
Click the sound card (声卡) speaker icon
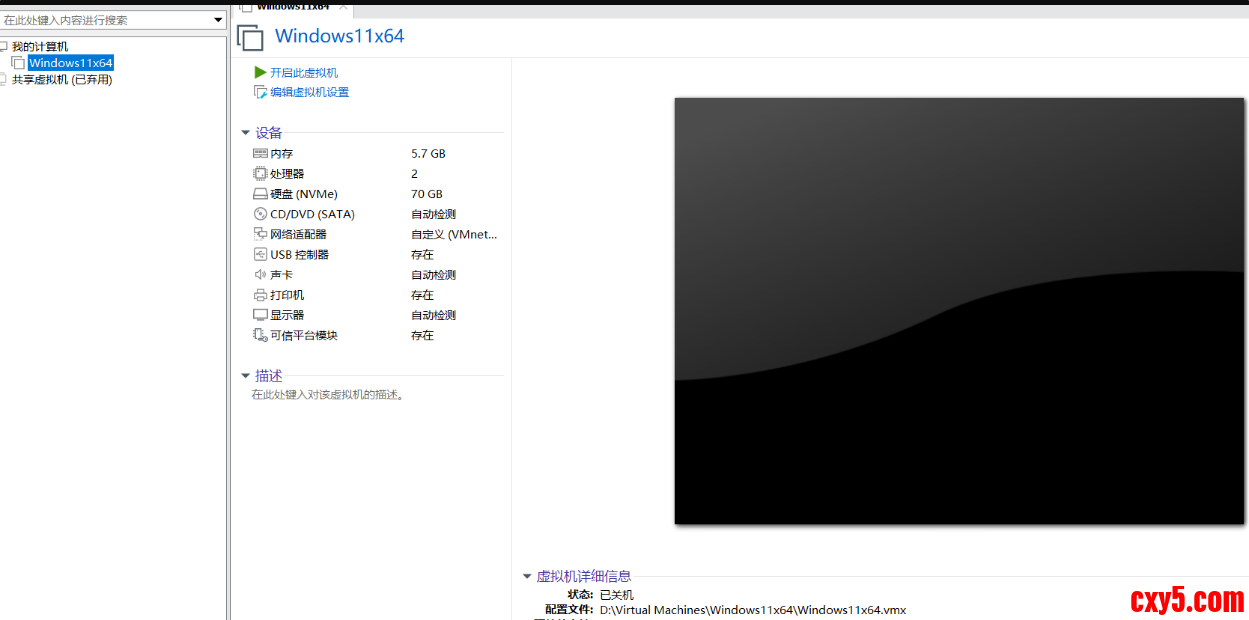[x=260, y=275]
